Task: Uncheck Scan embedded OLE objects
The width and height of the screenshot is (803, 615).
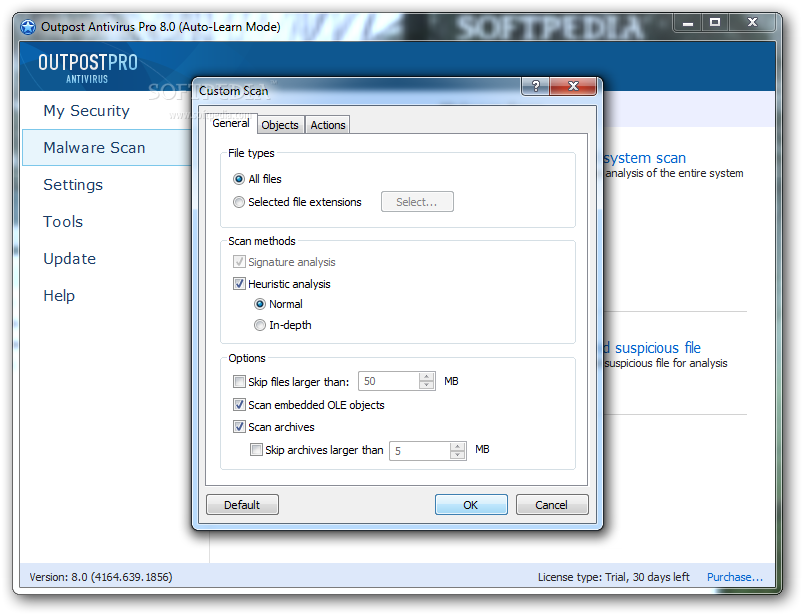Action: [239, 405]
